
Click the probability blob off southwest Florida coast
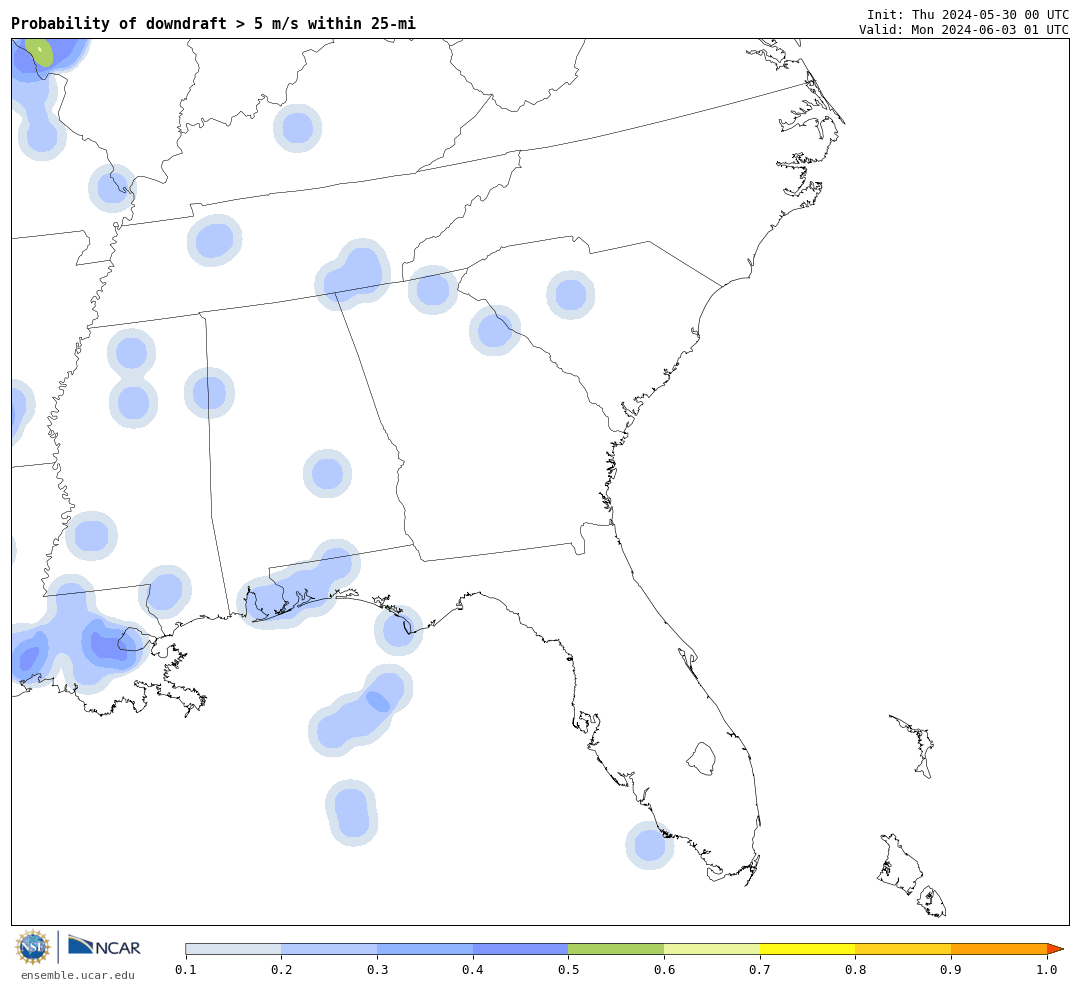tap(650, 845)
